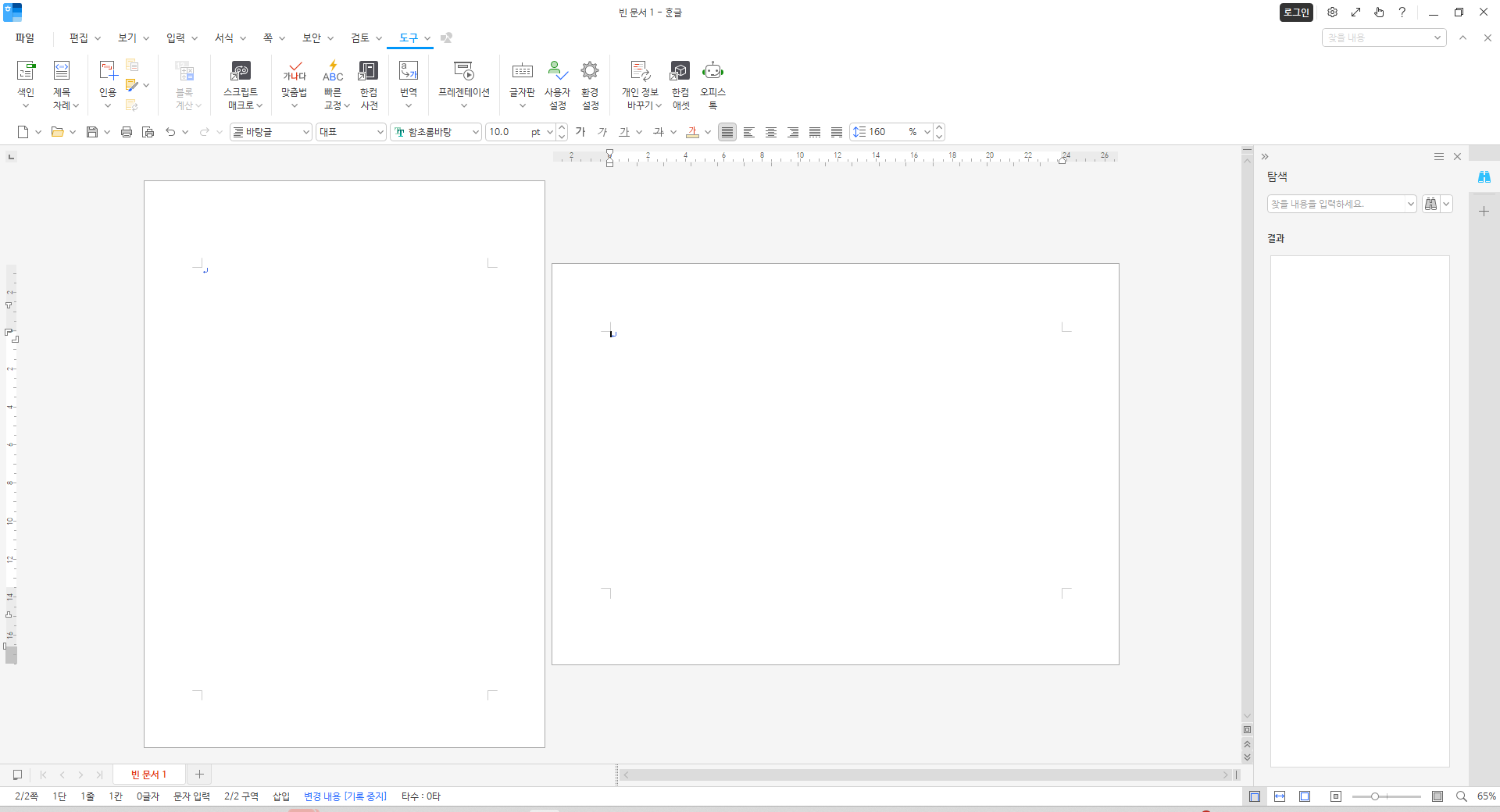
Task: Click the 로그인 login button
Action: (1296, 12)
